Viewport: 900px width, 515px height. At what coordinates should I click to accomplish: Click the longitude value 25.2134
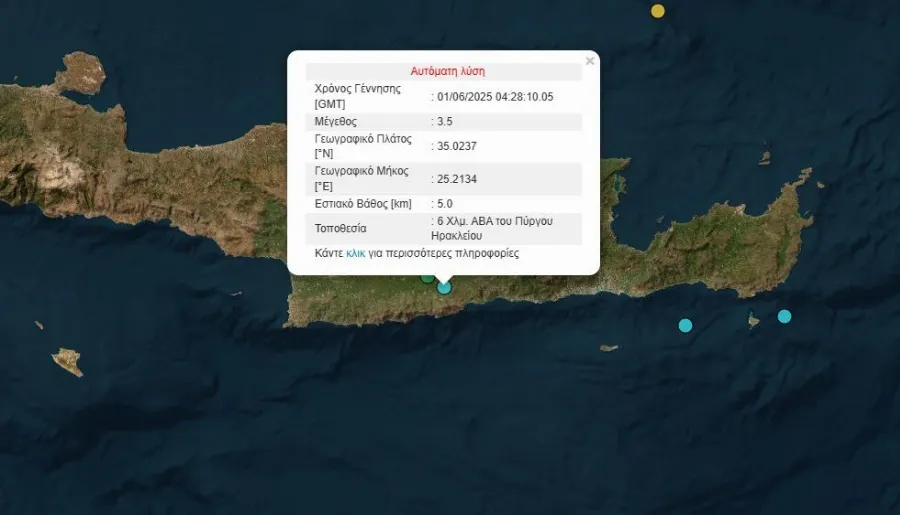click(455, 179)
